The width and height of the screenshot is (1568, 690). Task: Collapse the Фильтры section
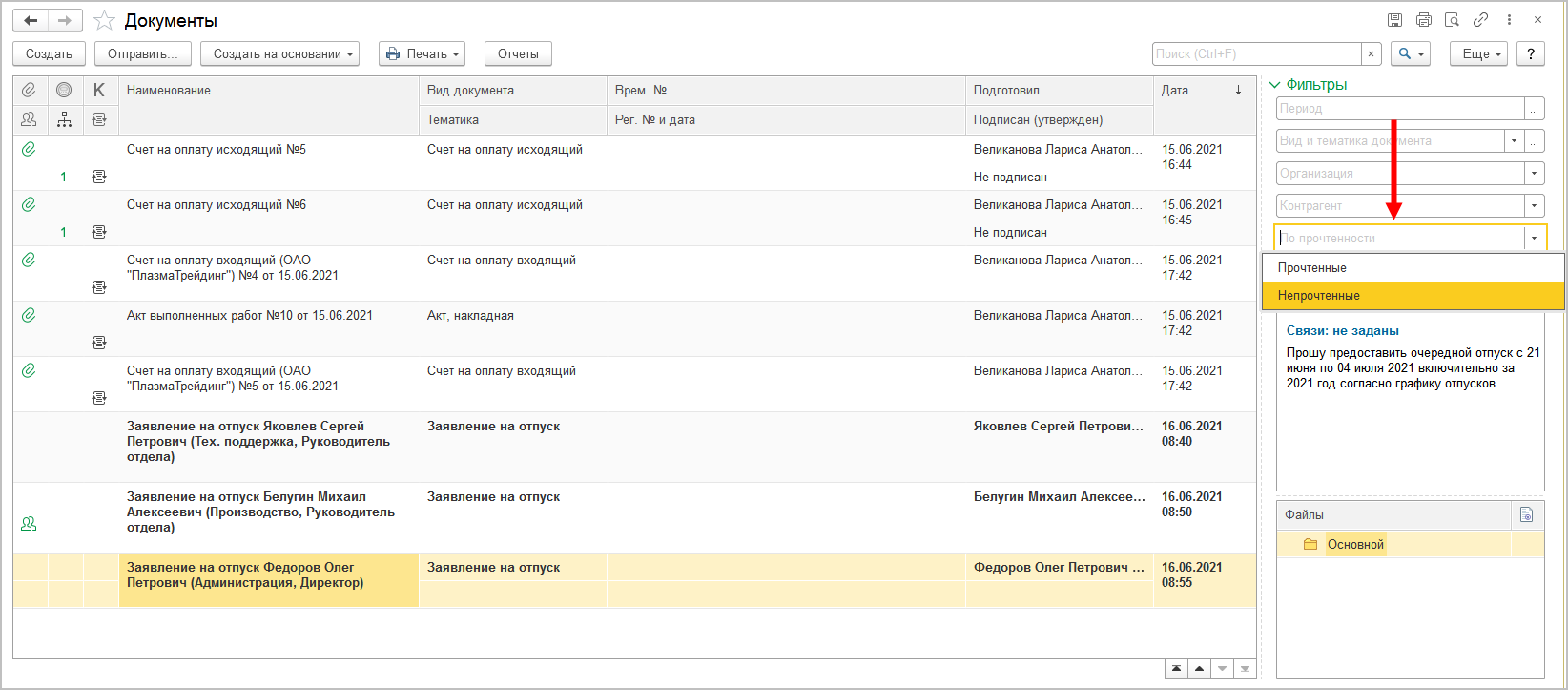[1275, 85]
